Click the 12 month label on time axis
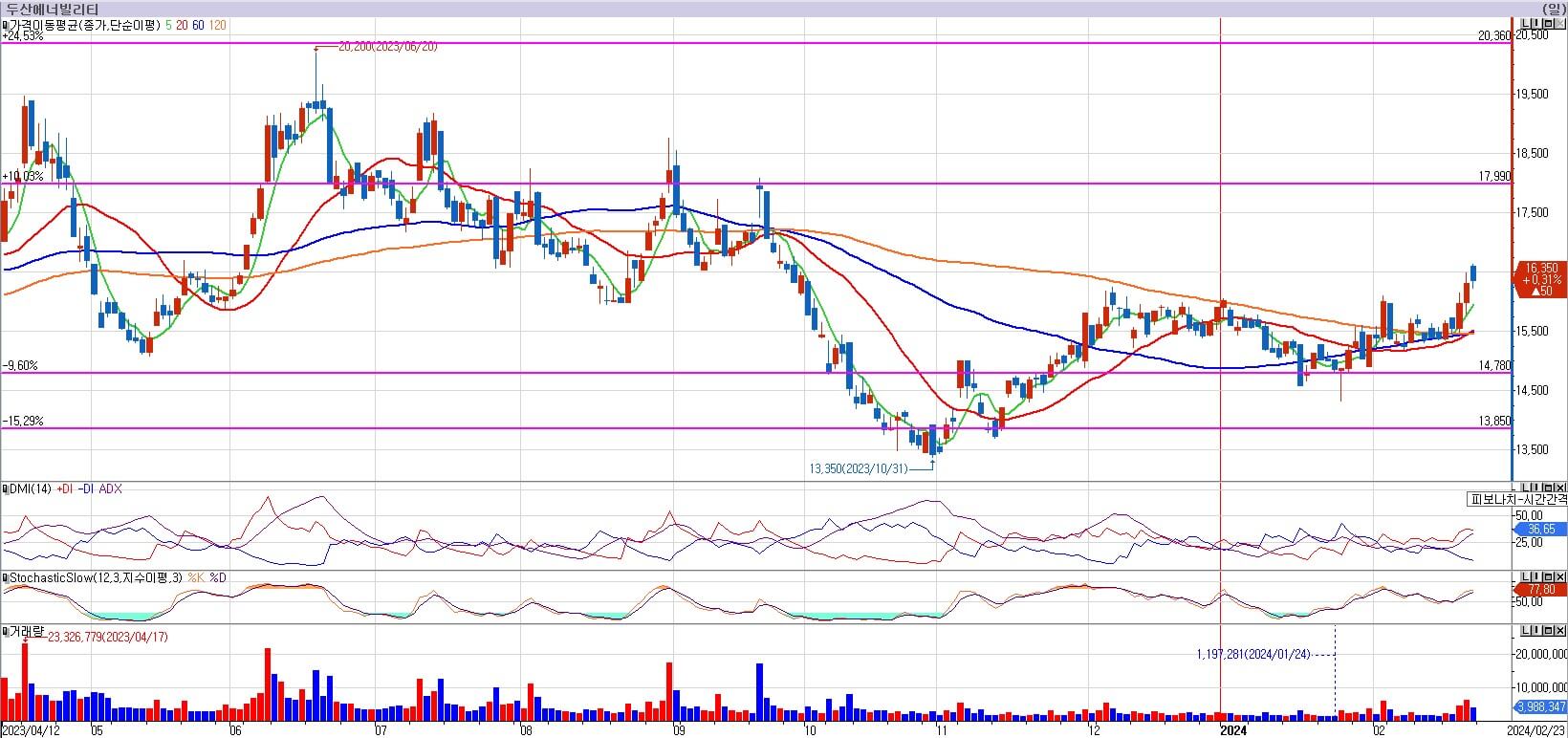The height and width of the screenshot is (738, 1568). coord(1094,730)
